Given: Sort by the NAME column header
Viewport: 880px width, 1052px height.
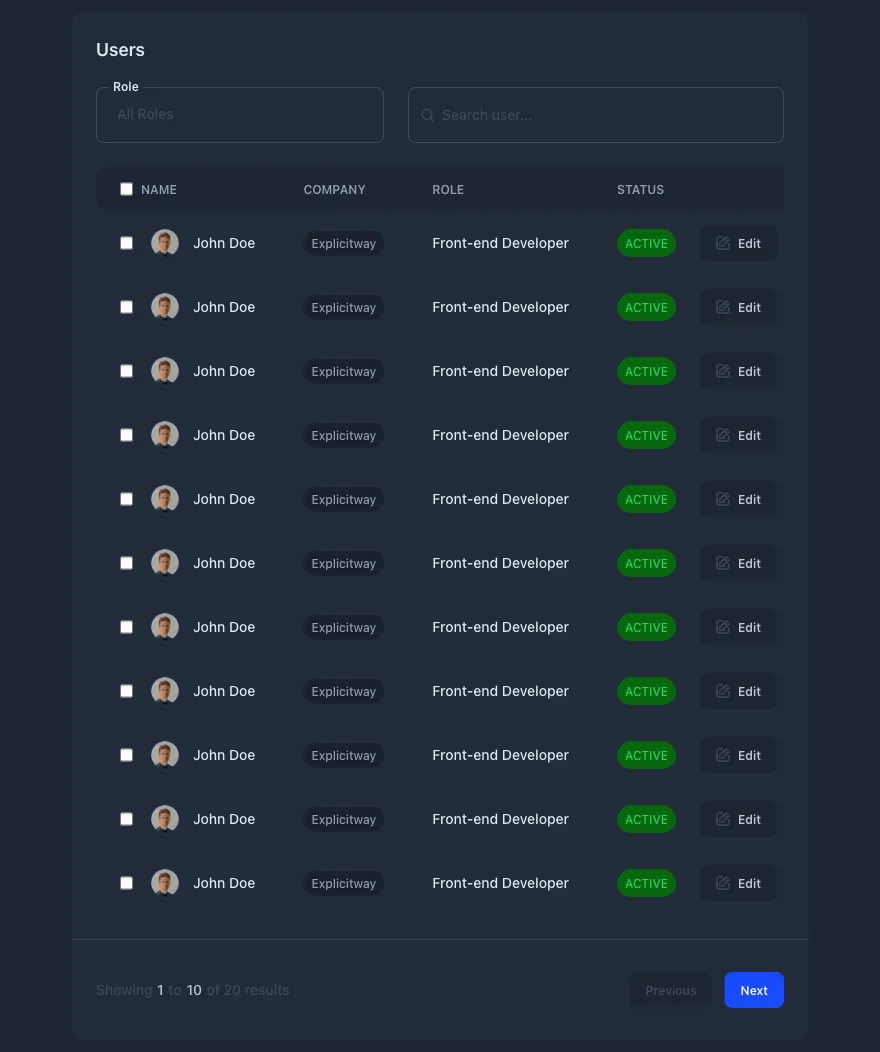Looking at the screenshot, I should click(159, 189).
